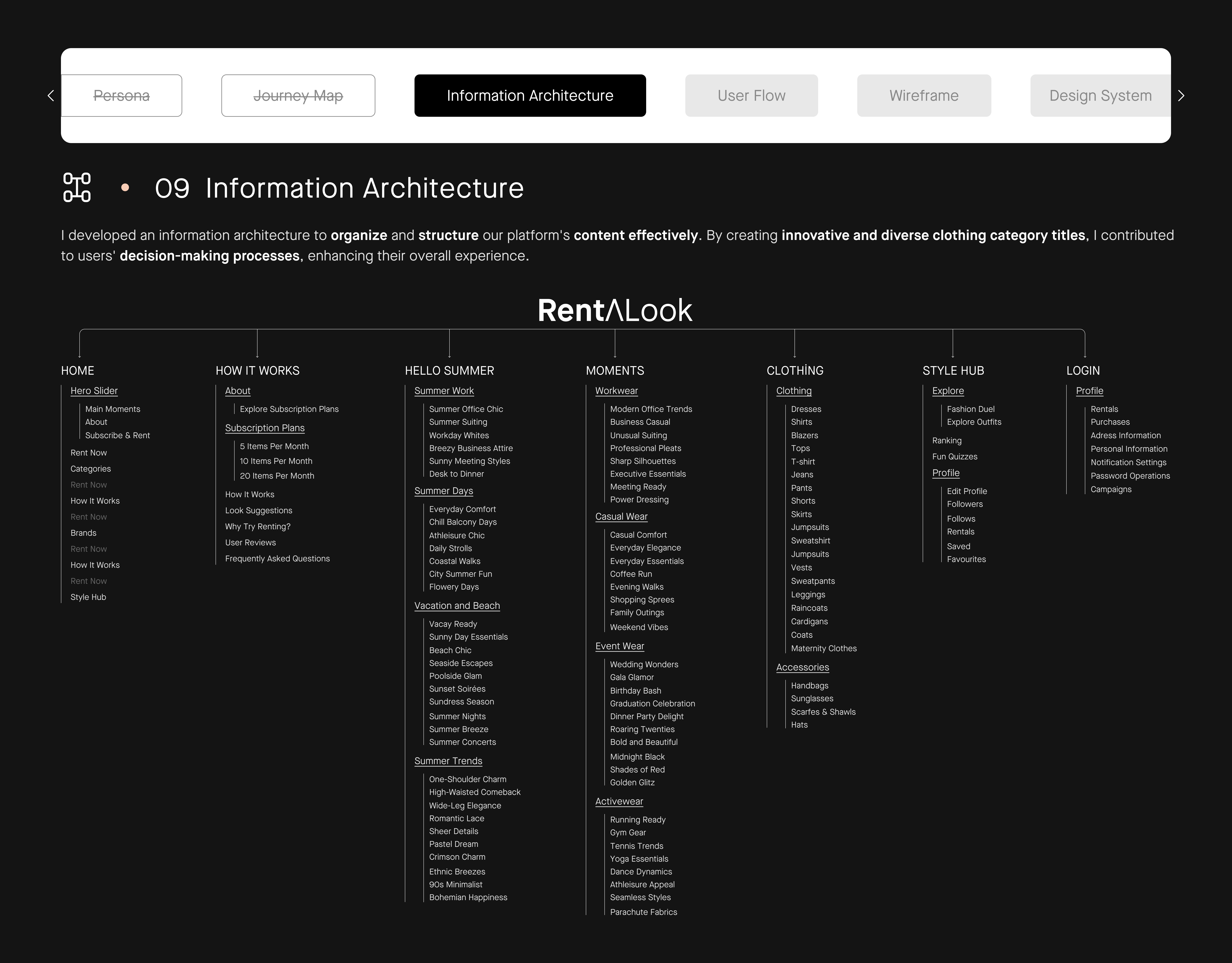This screenshot has height=963, width=1232.
Task: Click the Summer Work branch under HELLO SUMMER
Action: click(444, 390)
